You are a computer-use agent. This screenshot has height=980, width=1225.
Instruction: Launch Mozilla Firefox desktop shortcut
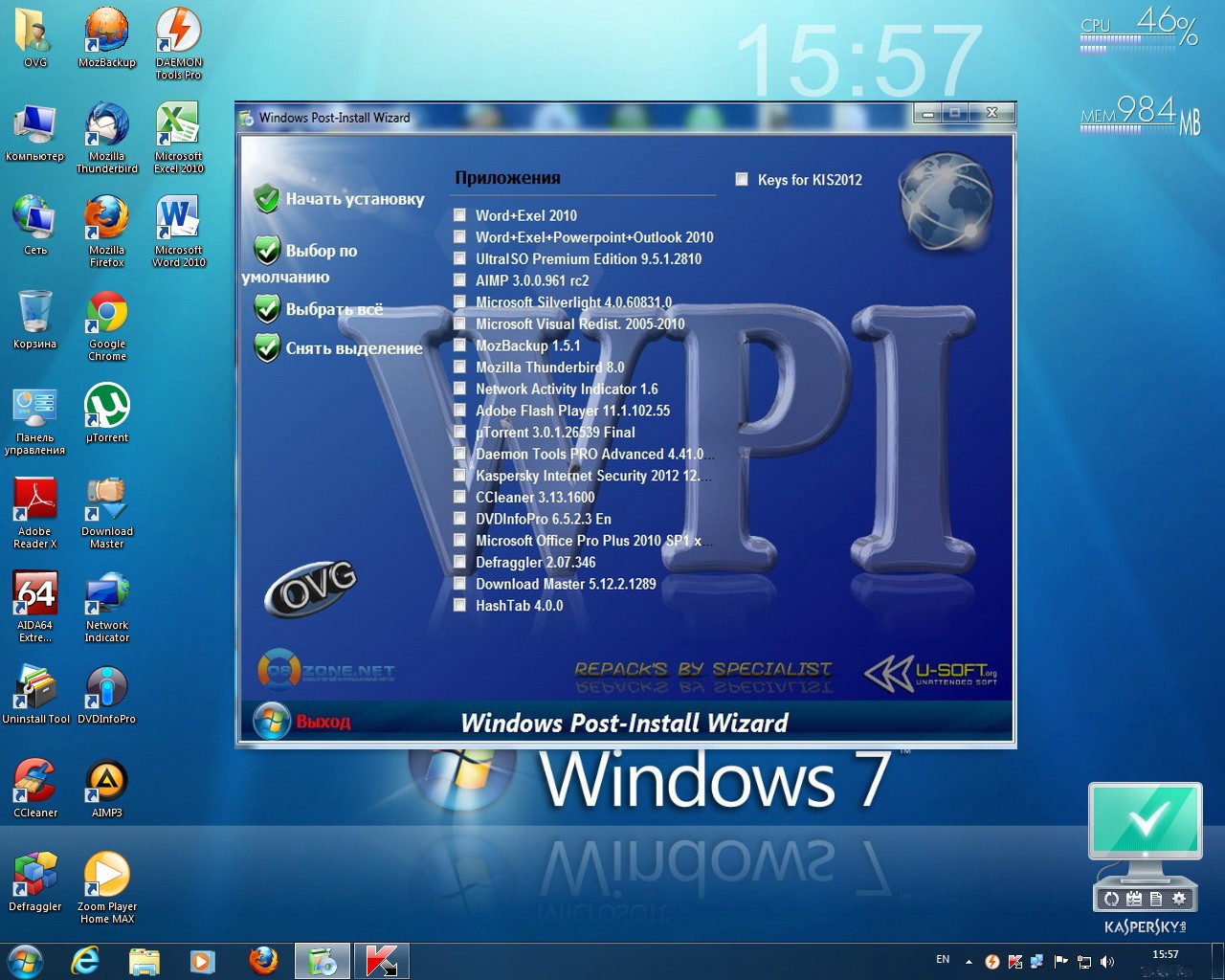(107, 232)
